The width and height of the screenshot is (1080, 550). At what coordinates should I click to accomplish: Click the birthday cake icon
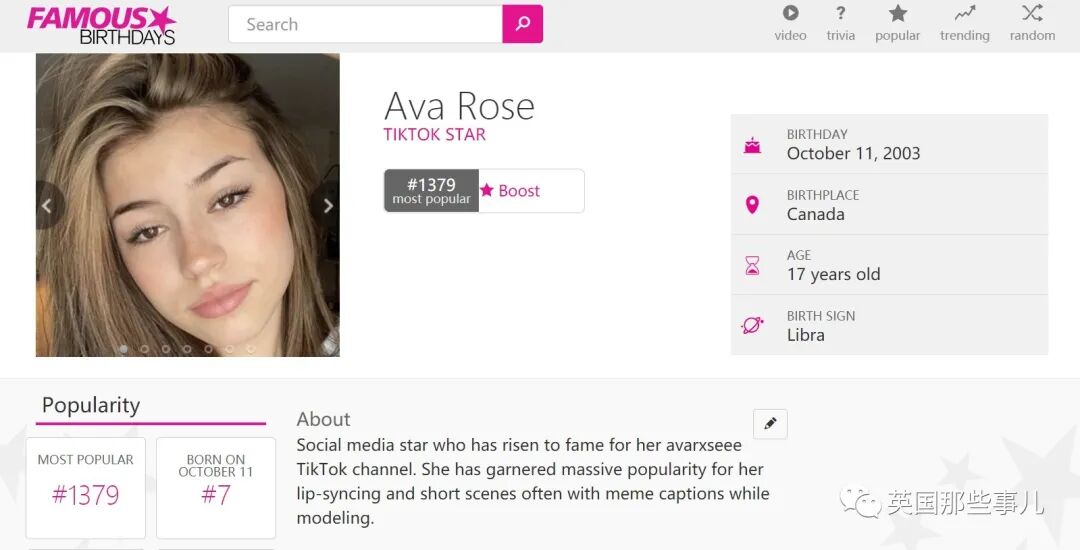752,145
